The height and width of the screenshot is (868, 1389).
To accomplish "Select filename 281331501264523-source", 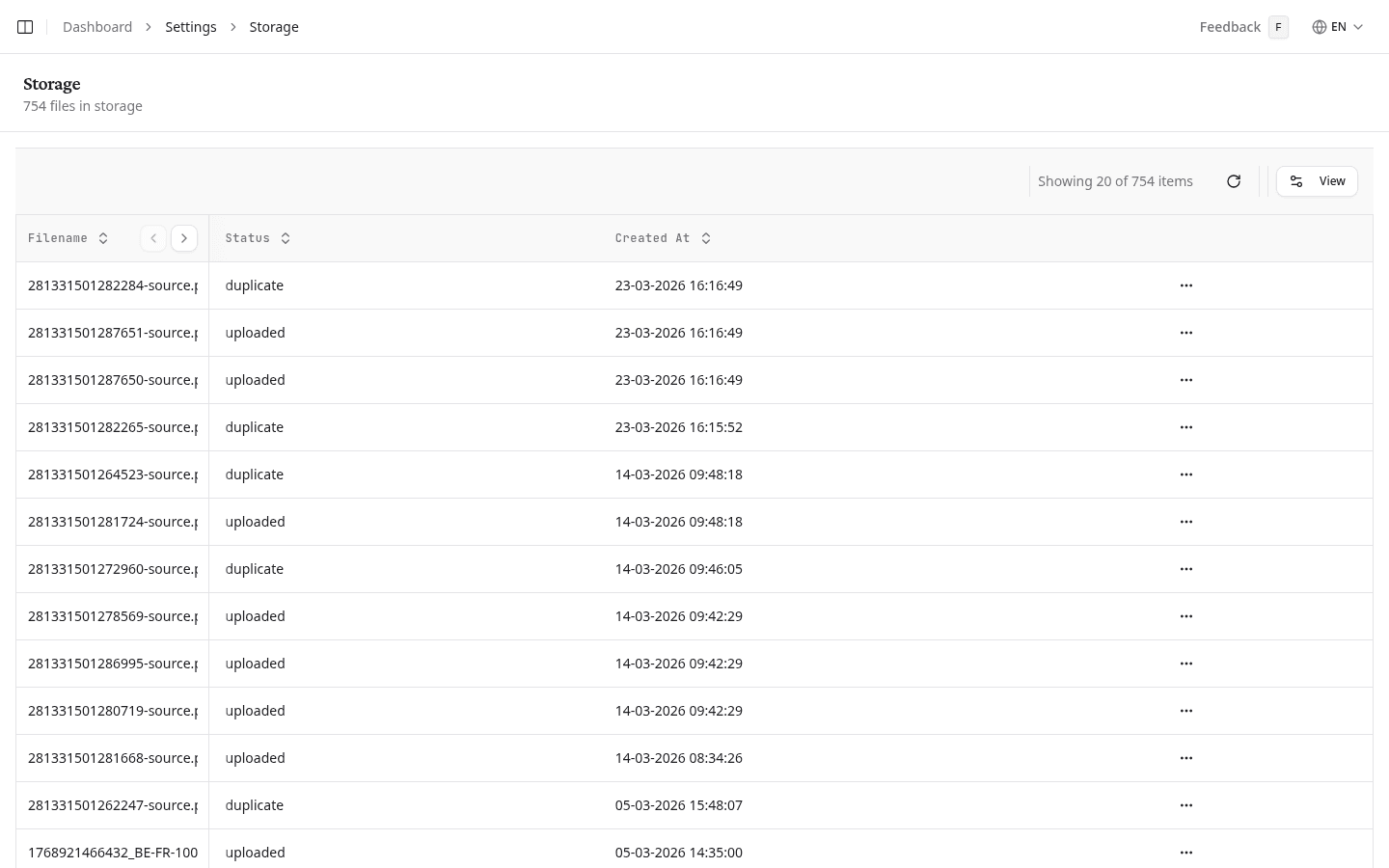I will [x=113, y=475].
